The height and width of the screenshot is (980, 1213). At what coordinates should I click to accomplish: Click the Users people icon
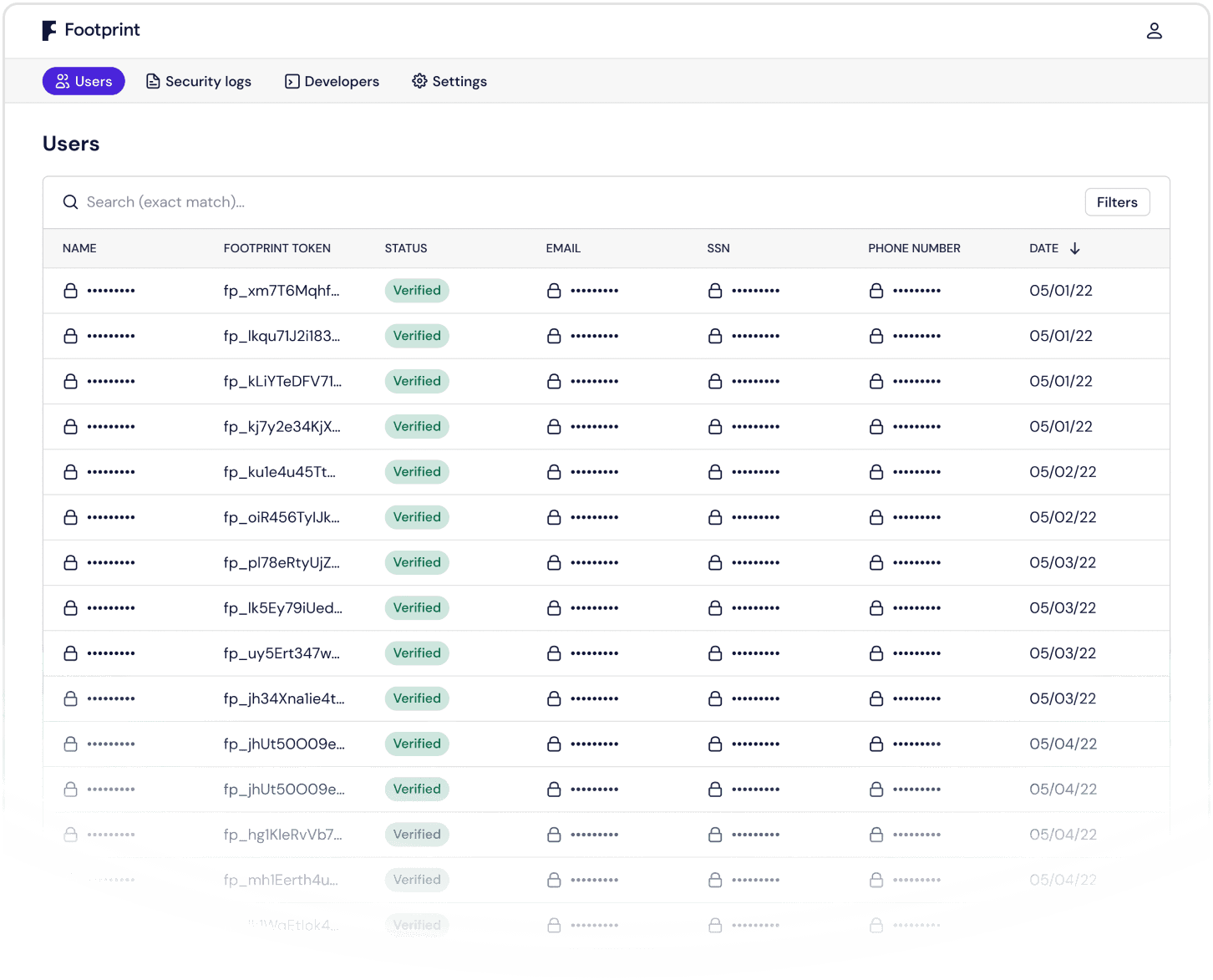point(62,81)
